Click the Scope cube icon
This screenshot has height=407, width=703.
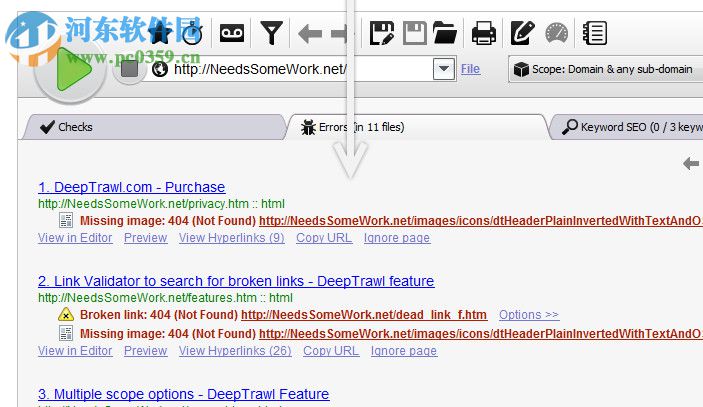(x=521, y=69)
